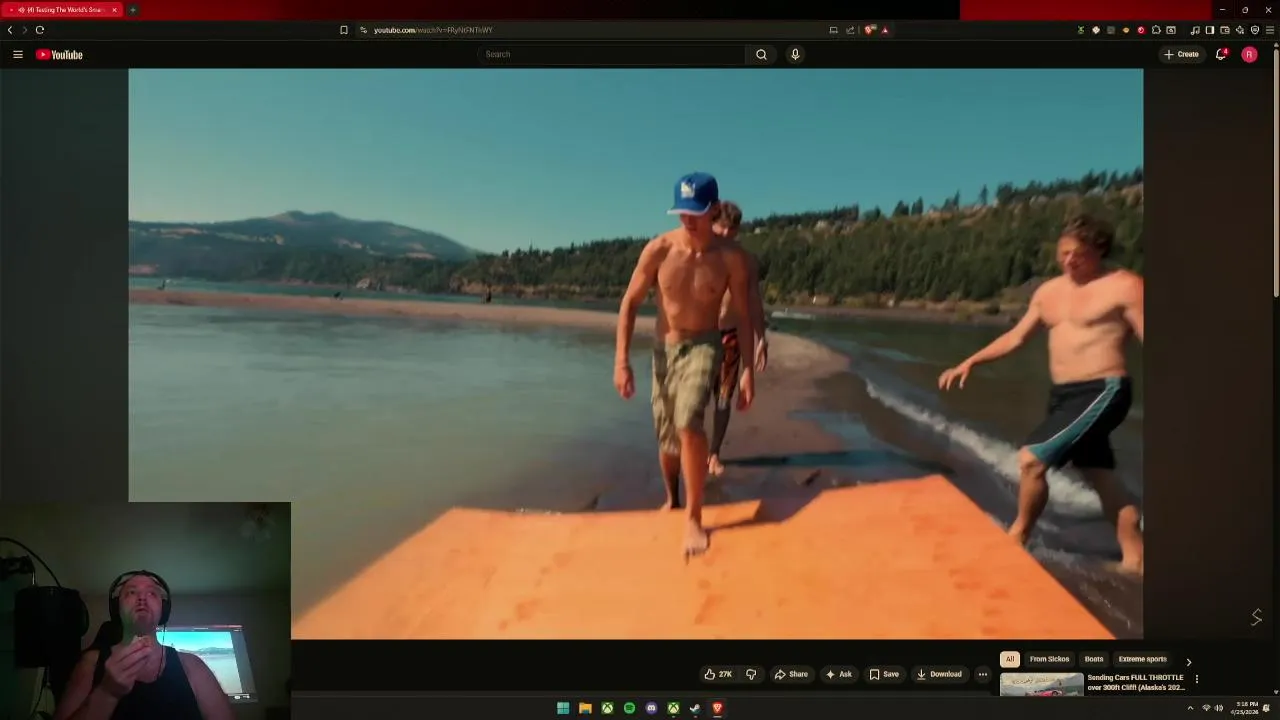Select the Boats filter chip
Screen dimensions: 1280x720
click(x=1094, y=659)
